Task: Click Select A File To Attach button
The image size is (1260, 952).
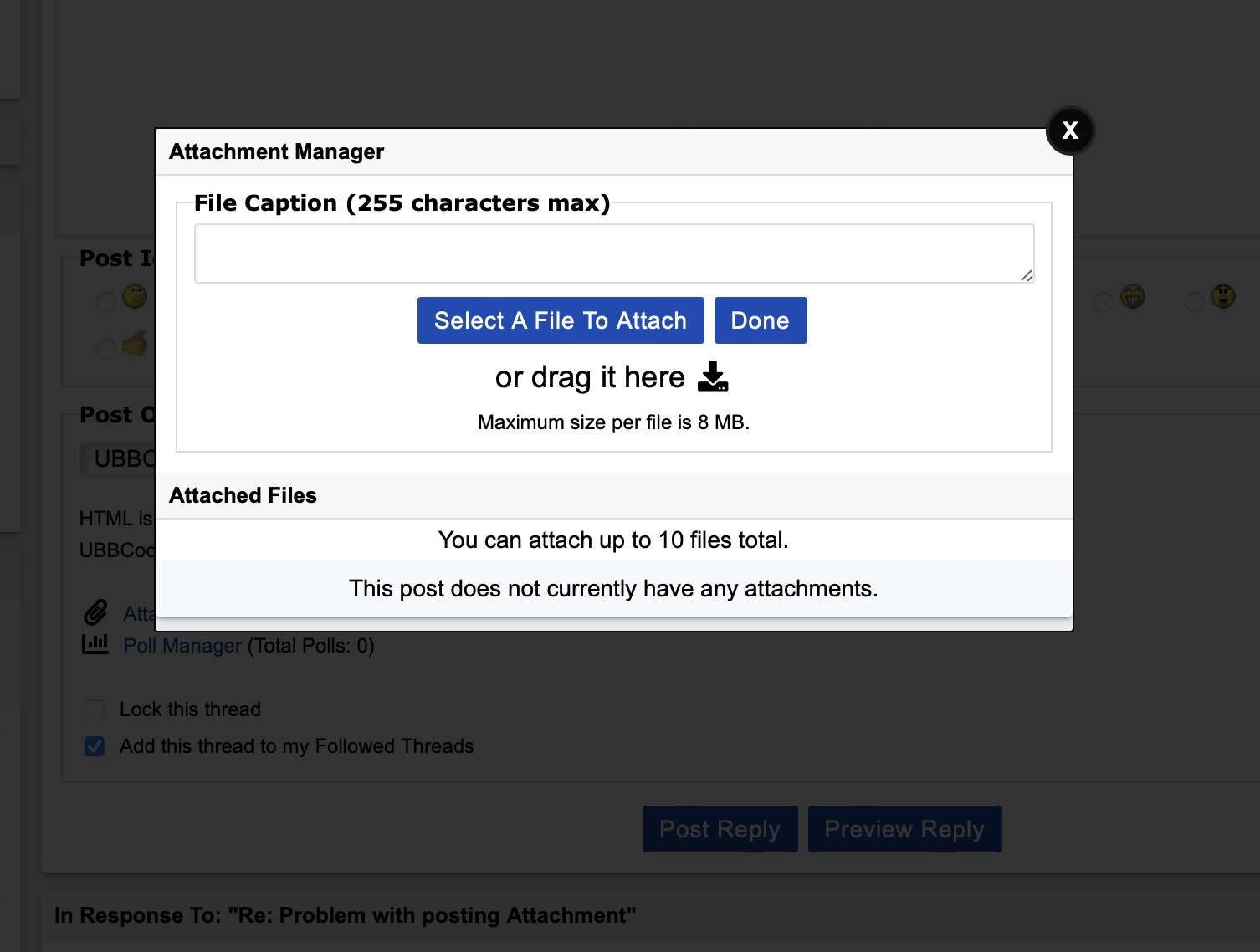Action: [561, 320]
